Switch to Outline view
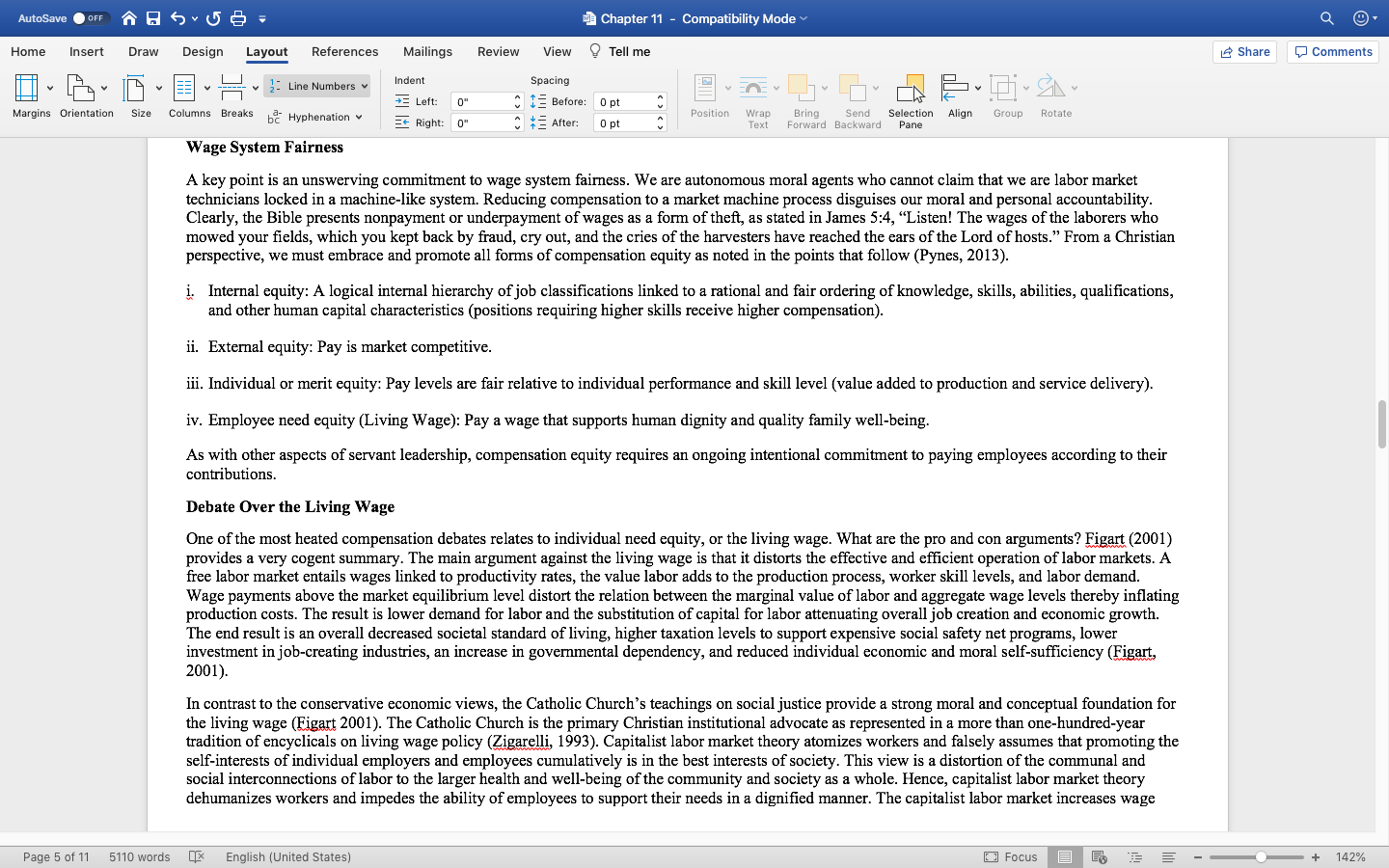Image resolution: width=1389 pixels, height=868 pixels. click(1134, 856)
